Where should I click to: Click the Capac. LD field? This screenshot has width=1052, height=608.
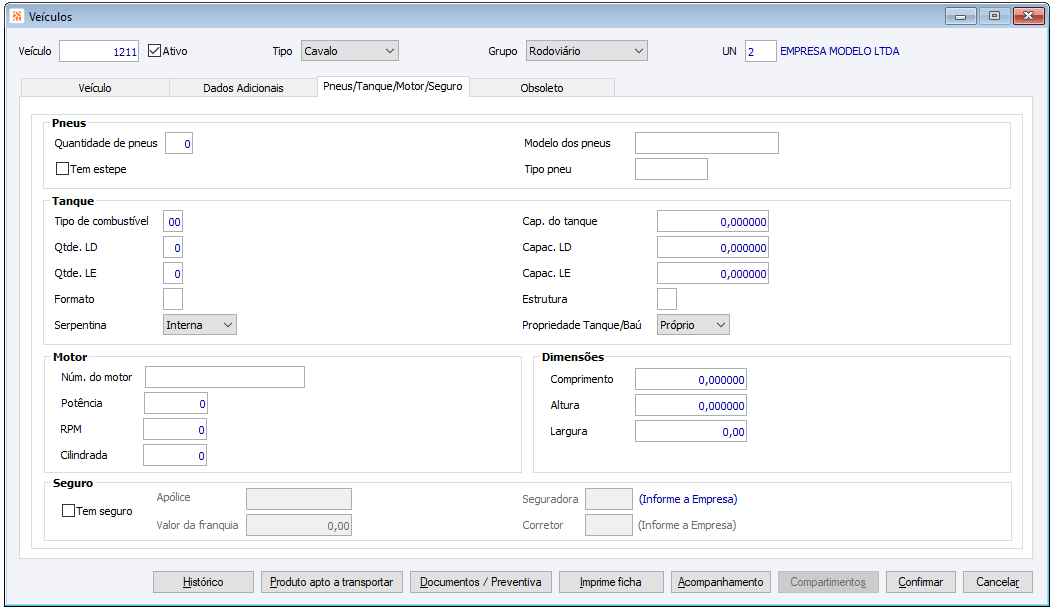(713, 248)
